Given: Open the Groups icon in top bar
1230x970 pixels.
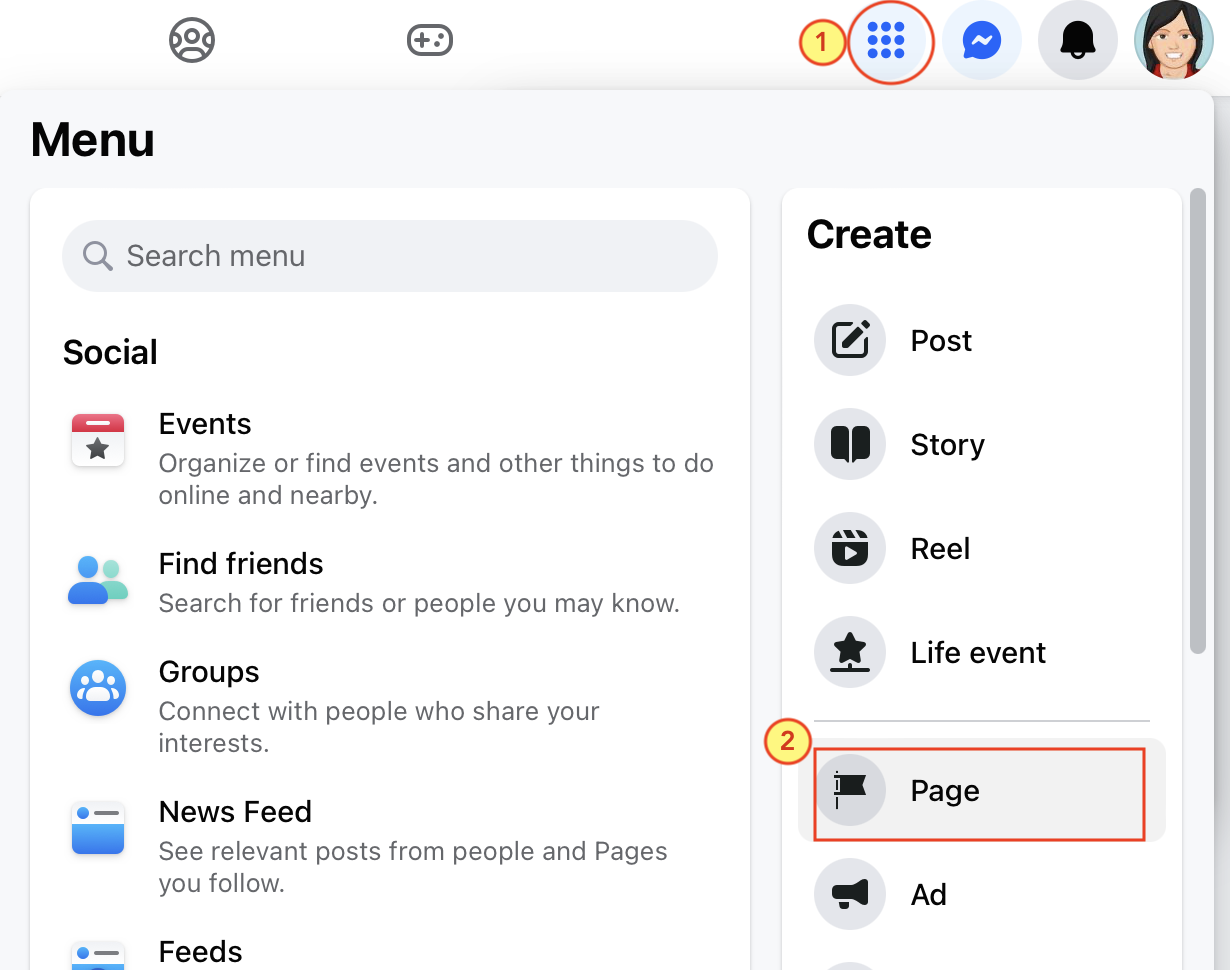Looking at the screenshot, I should click(192, 41).
